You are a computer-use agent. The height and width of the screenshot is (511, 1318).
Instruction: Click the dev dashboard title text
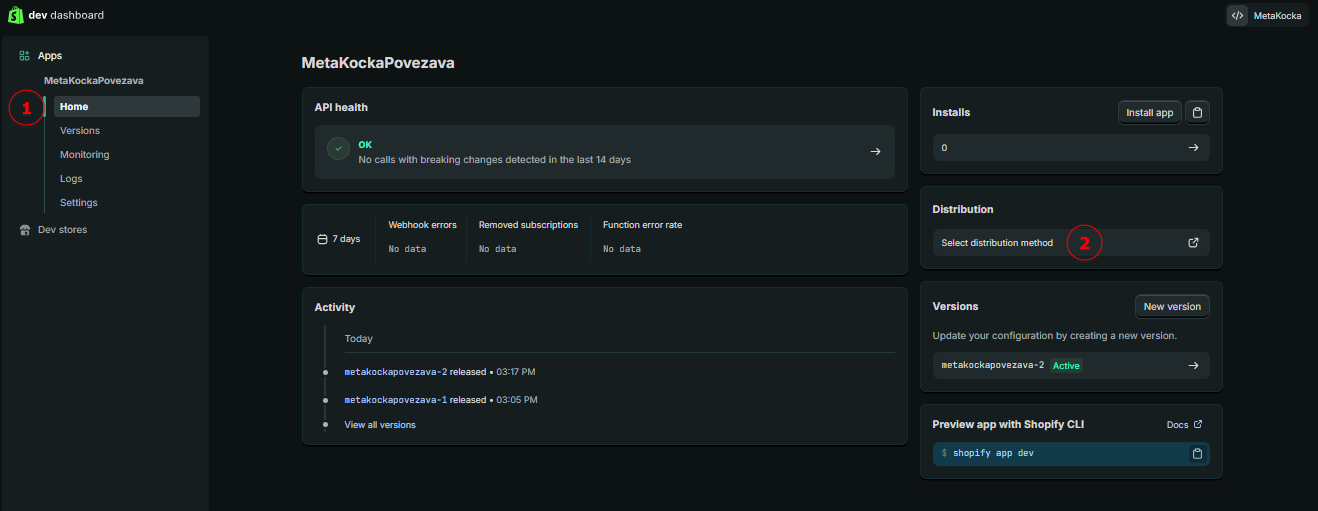pyautogui.click(x=66, y=15)
